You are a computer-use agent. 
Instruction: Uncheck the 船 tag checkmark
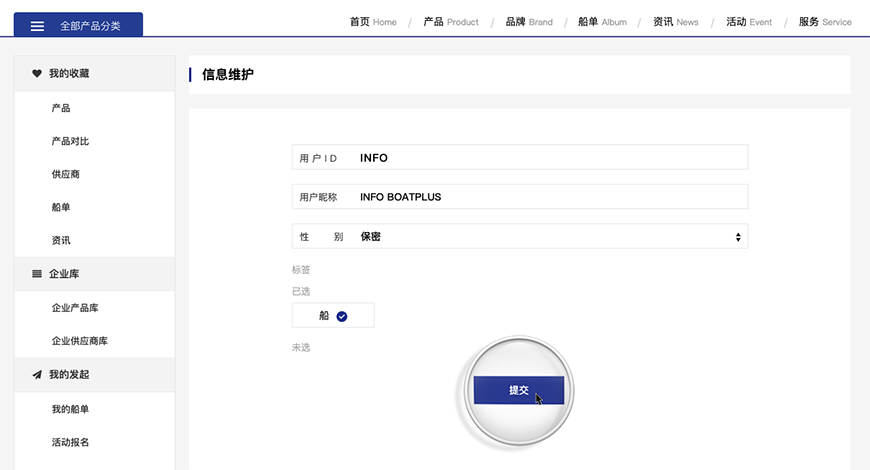[x=342, y=316]
